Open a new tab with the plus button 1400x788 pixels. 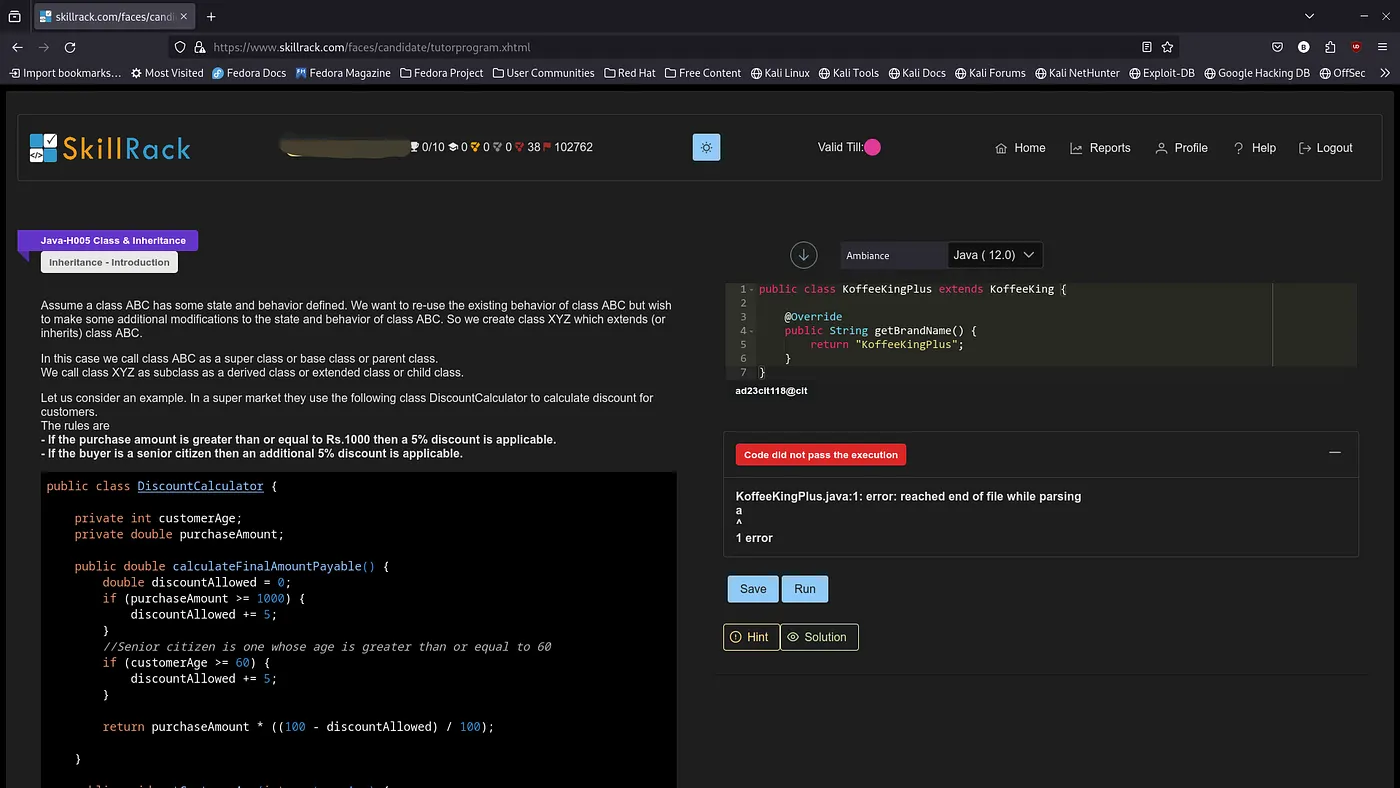coord(211,16)
